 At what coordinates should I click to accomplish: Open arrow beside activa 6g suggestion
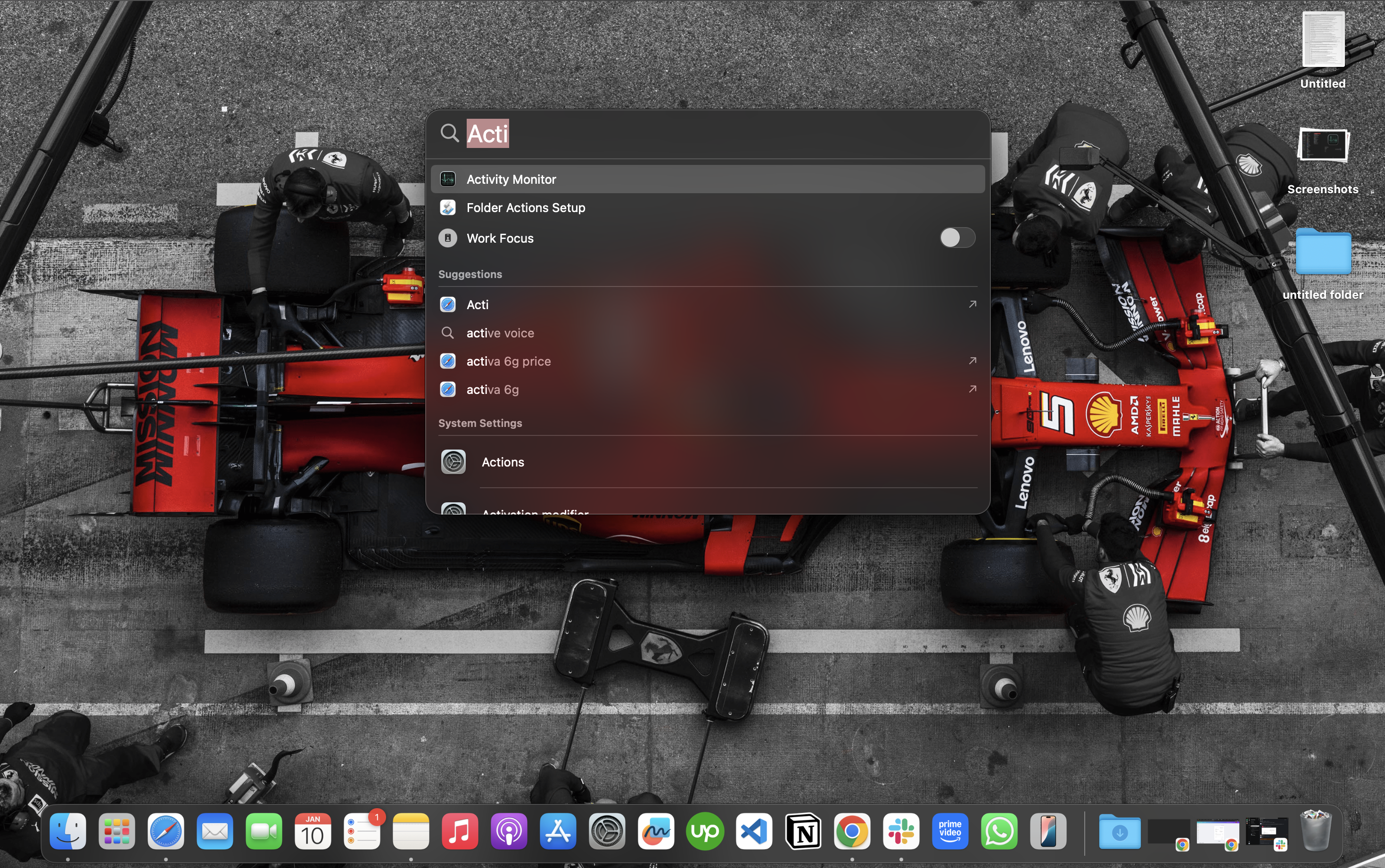coord(972,389)
